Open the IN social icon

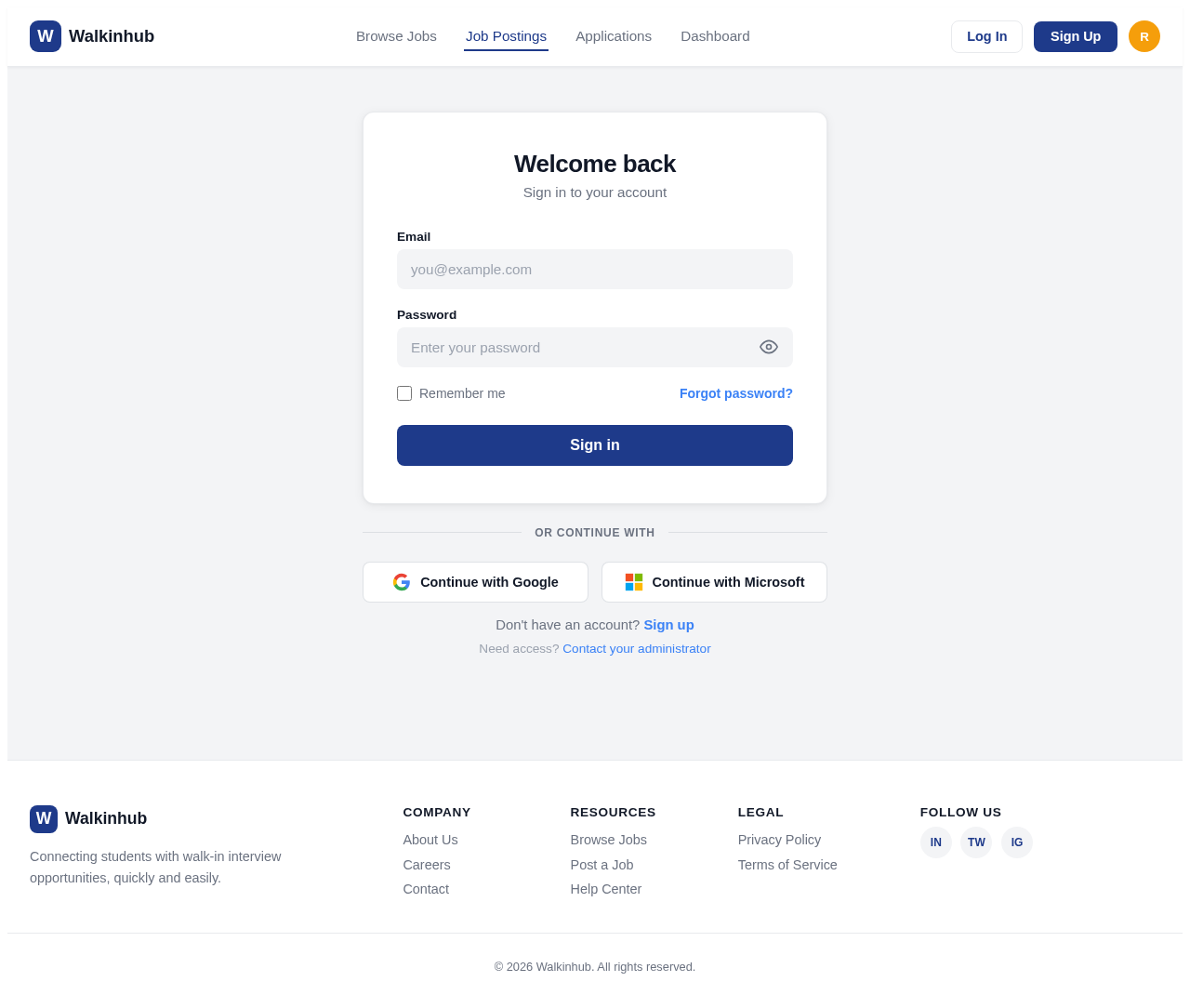(936, 842)
